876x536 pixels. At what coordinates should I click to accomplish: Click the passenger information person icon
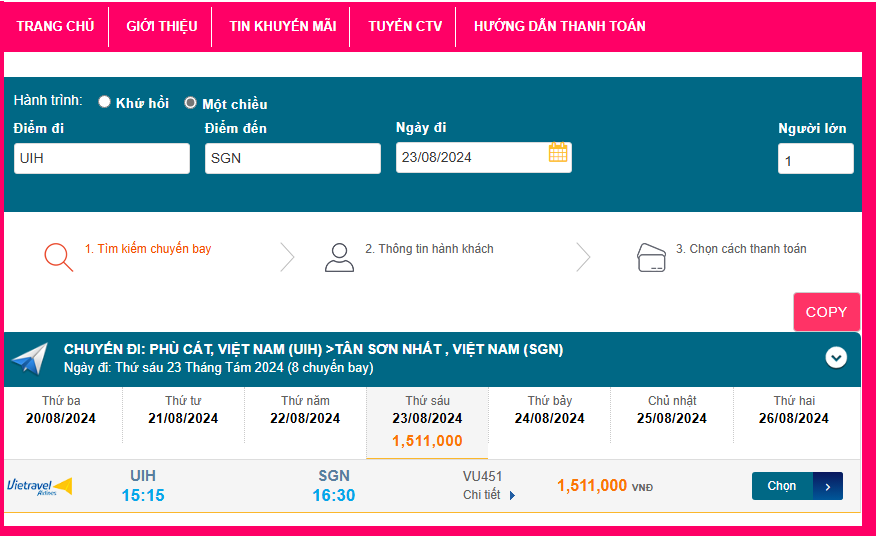coord(339,257)
